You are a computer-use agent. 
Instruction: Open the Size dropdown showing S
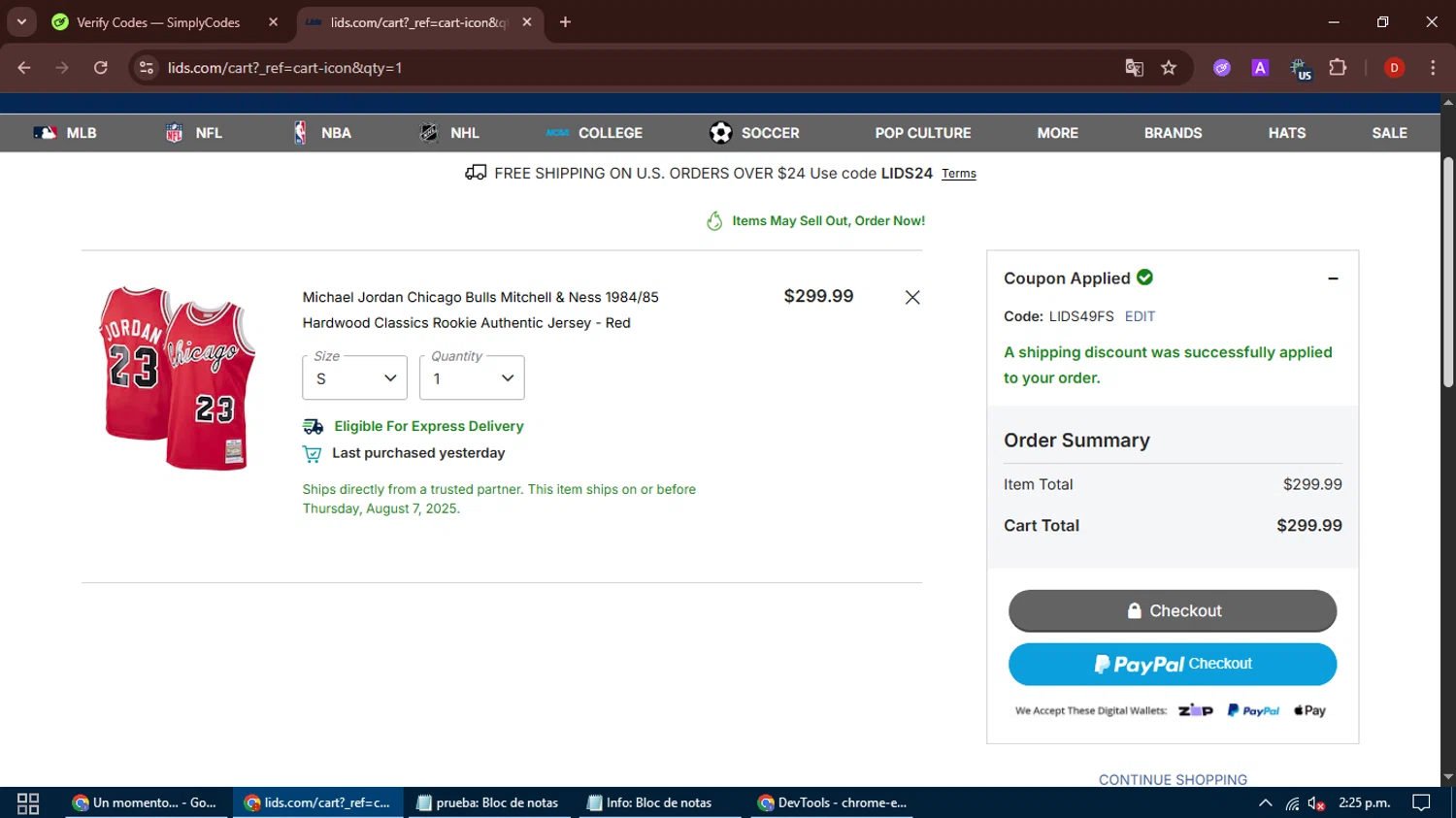coord(354,377)
